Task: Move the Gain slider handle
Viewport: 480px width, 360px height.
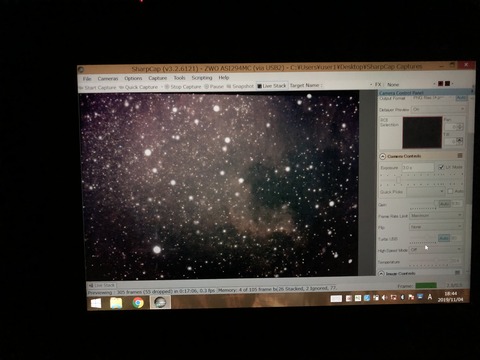Action: coord(435,204)
